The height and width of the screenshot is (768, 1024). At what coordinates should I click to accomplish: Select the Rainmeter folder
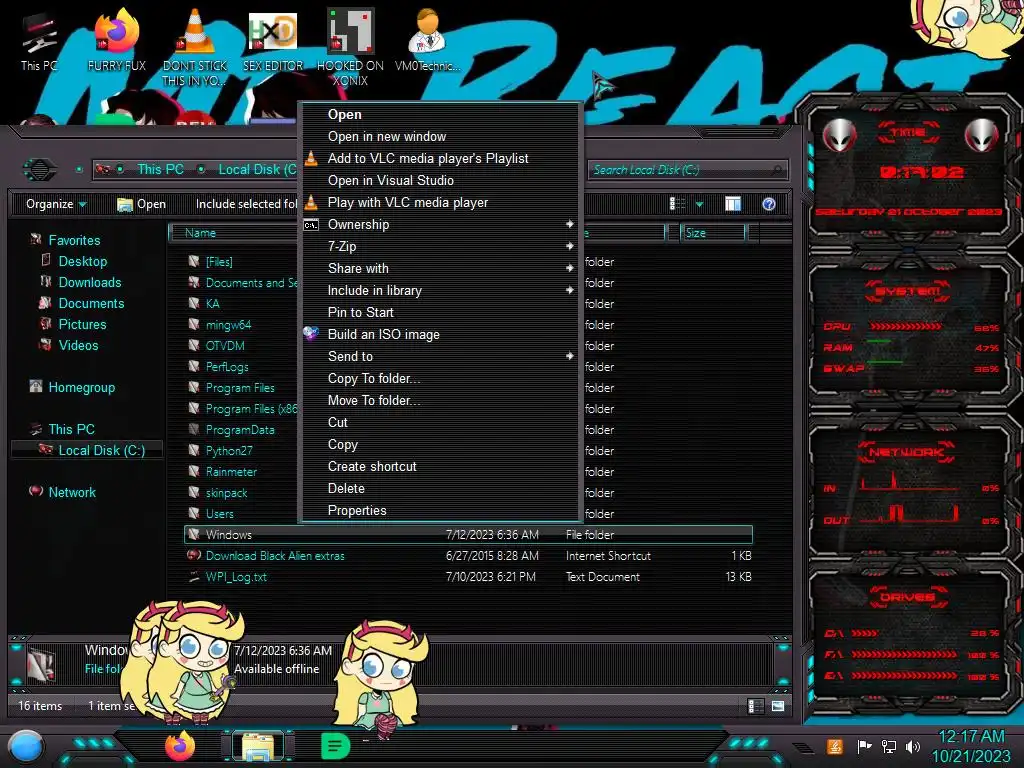pyautogui.click(x=231, y=472)
